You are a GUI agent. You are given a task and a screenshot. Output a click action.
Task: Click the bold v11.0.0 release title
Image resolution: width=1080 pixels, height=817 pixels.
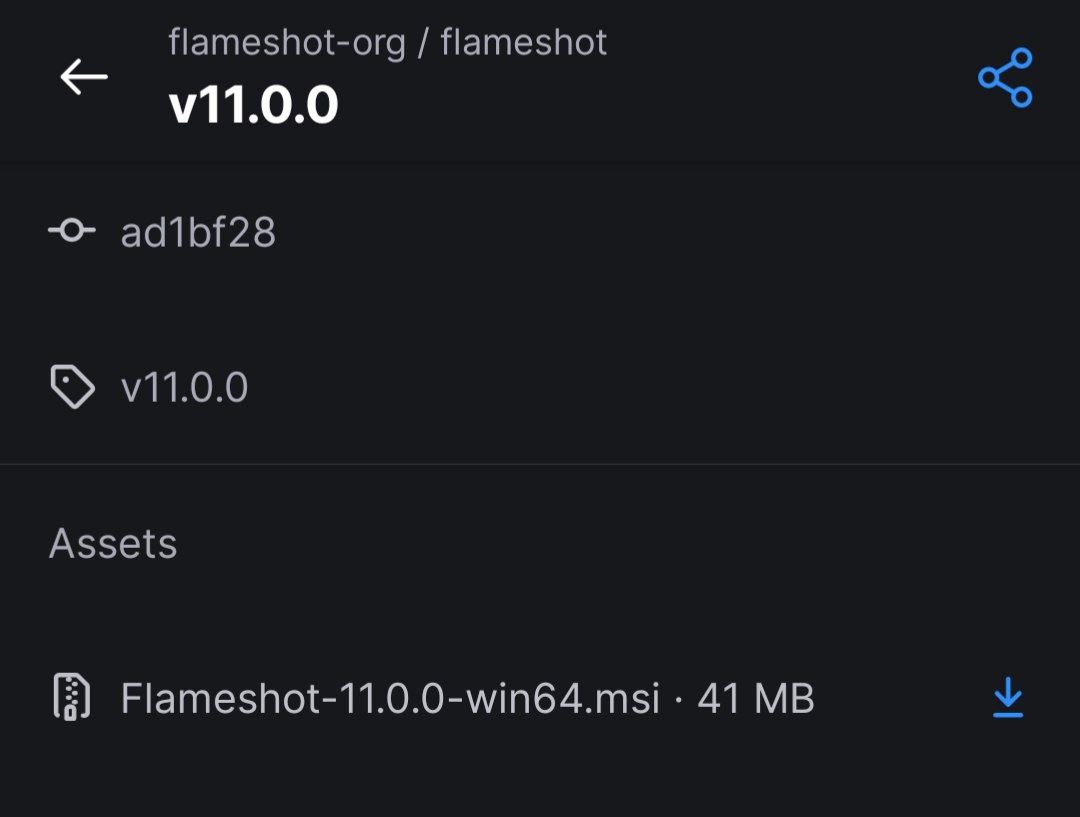click(x=253, y=104)
